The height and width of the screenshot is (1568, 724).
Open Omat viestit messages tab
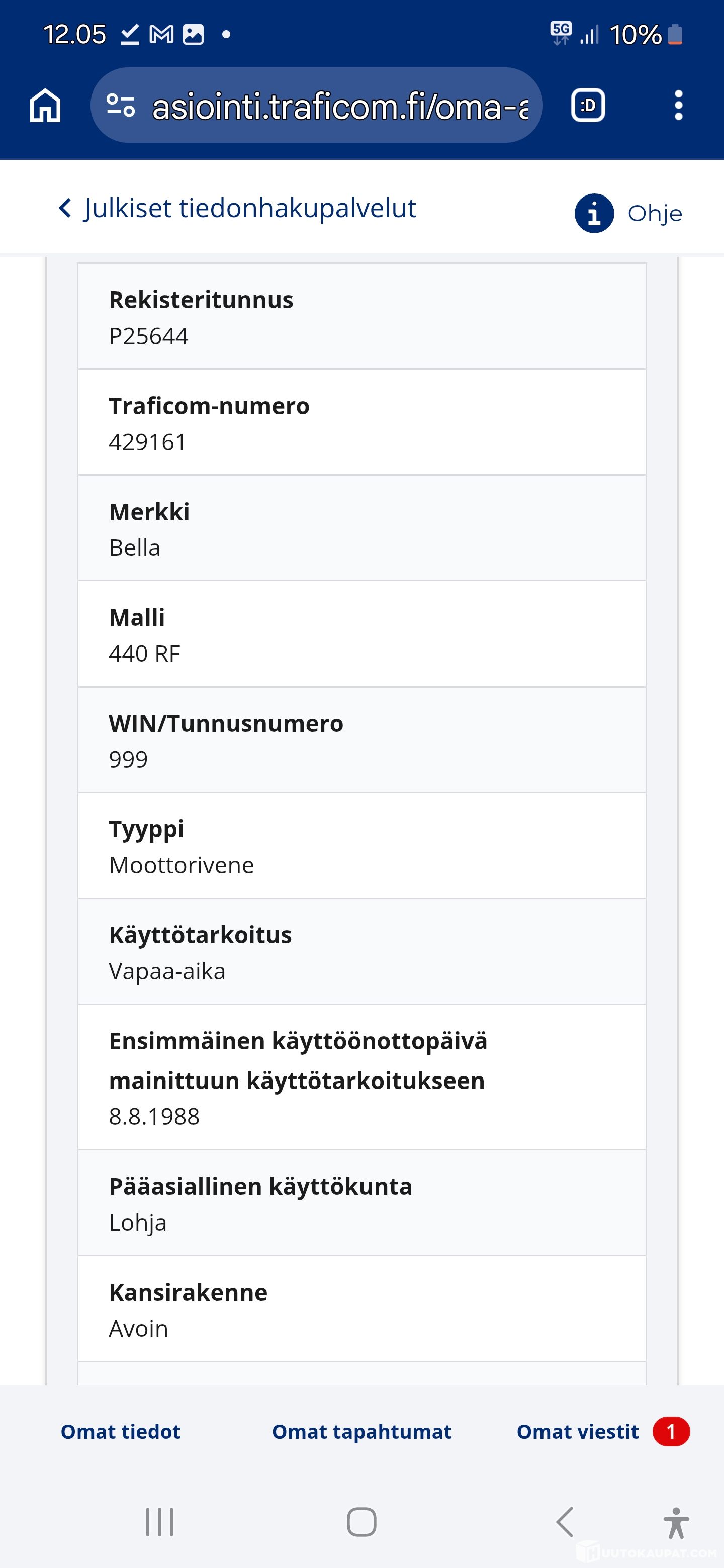pyautogui.click(x=577, y=1432)
